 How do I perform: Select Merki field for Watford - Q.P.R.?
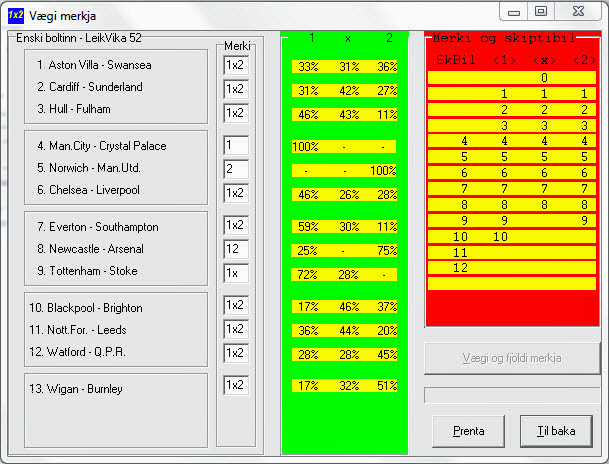(236, 353)
